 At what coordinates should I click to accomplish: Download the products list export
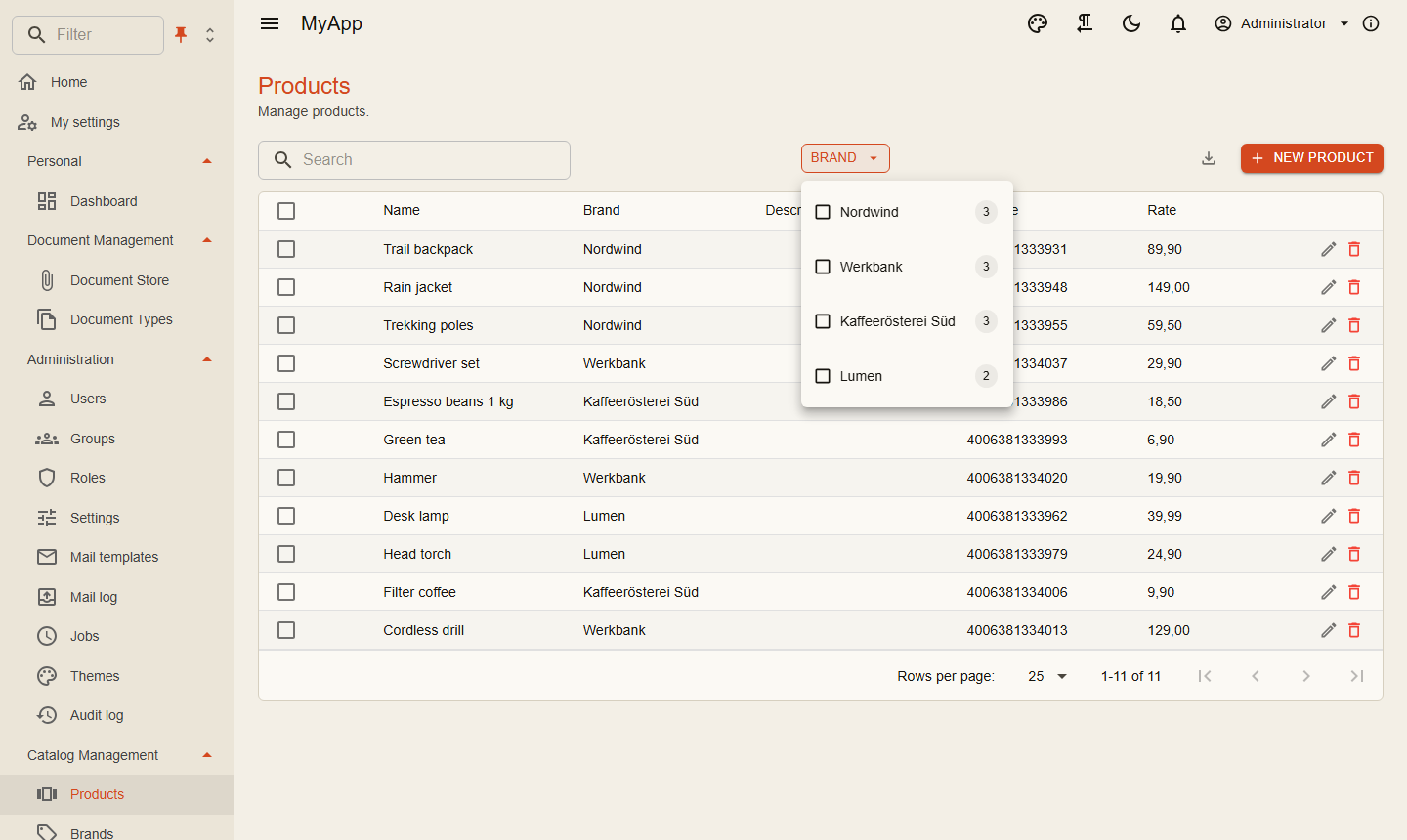pos(1209,158)
